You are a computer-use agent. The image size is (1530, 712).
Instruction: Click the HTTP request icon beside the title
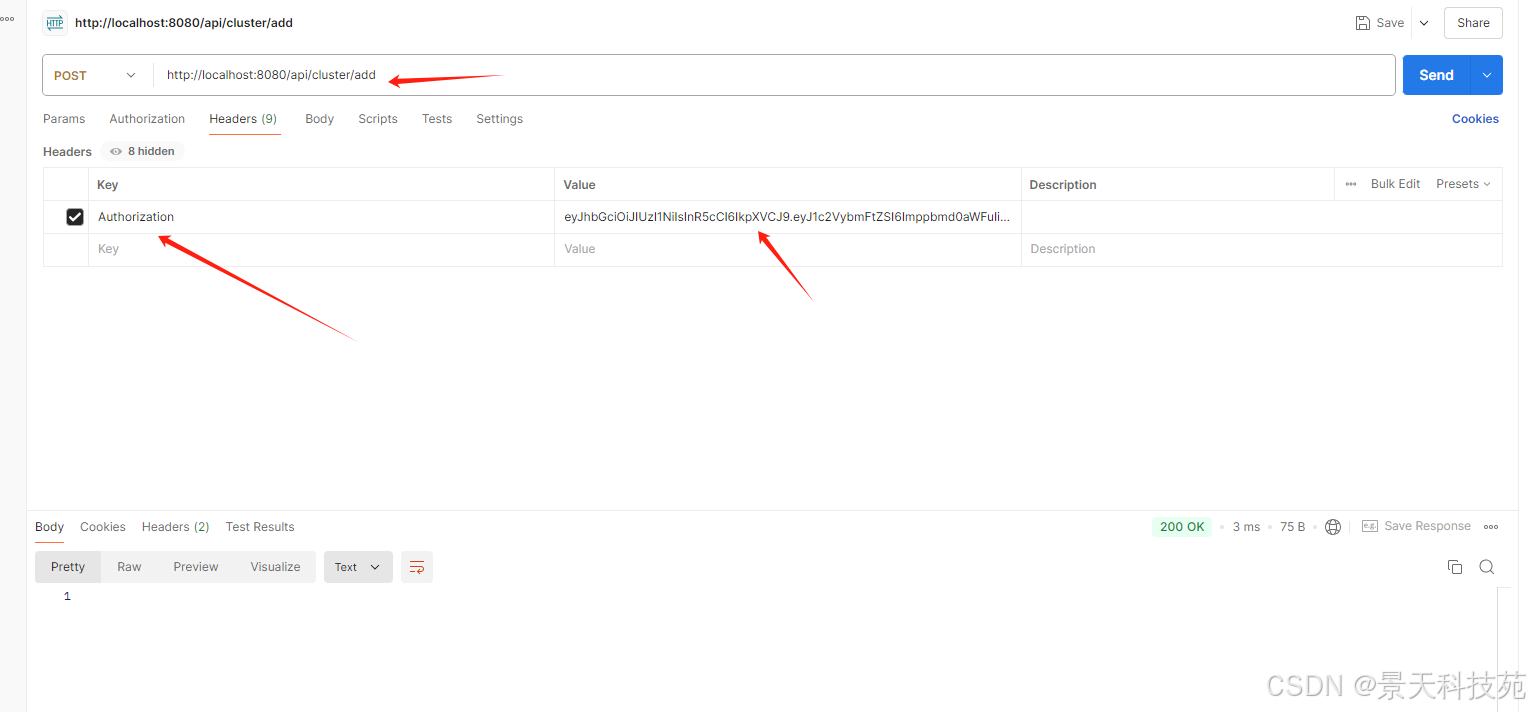(55, 22)
